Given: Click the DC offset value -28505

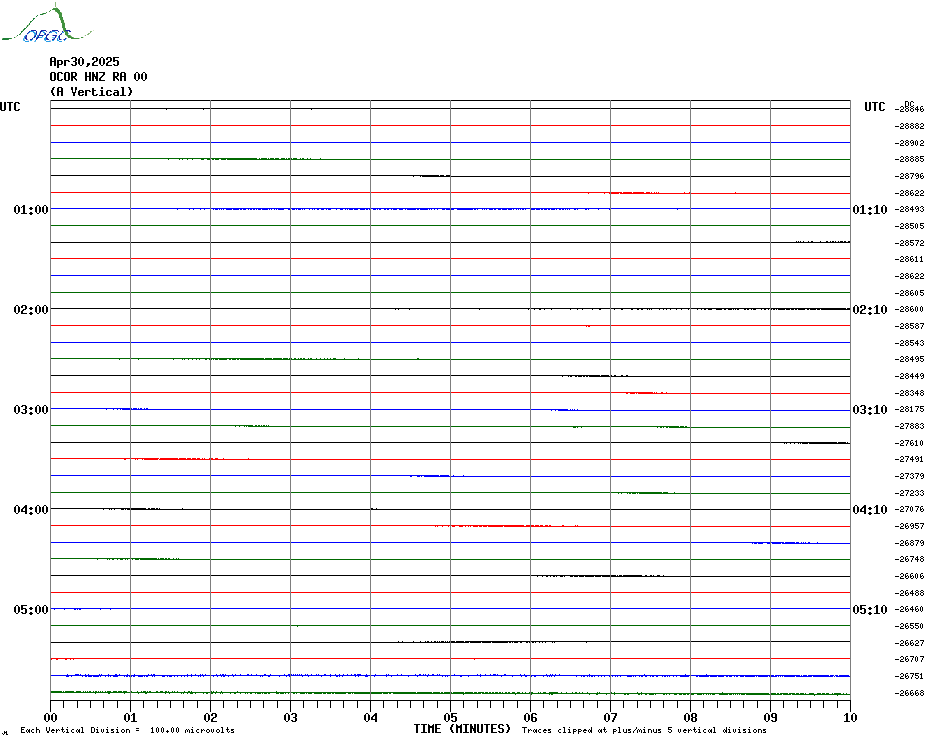Looking at the screenshot, I should [909, 226].
